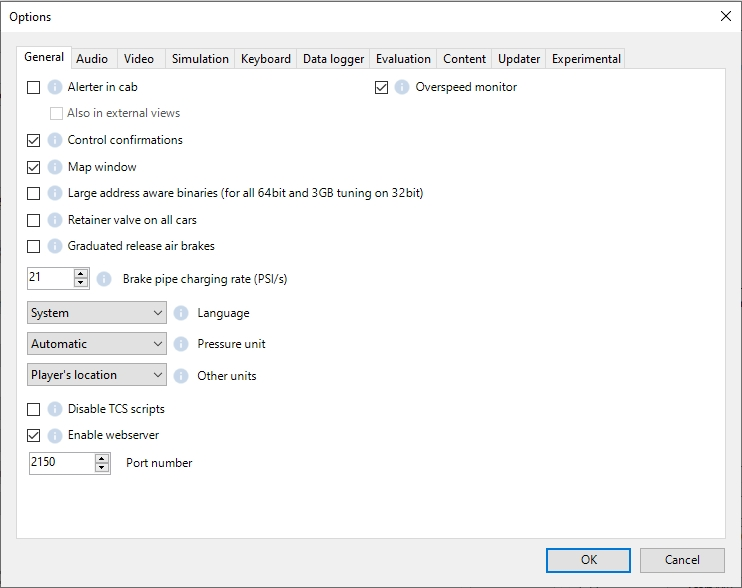This screenshot has height=588, width=742.
Task: Open the Keyboard tab
Action: click(266, 59)
